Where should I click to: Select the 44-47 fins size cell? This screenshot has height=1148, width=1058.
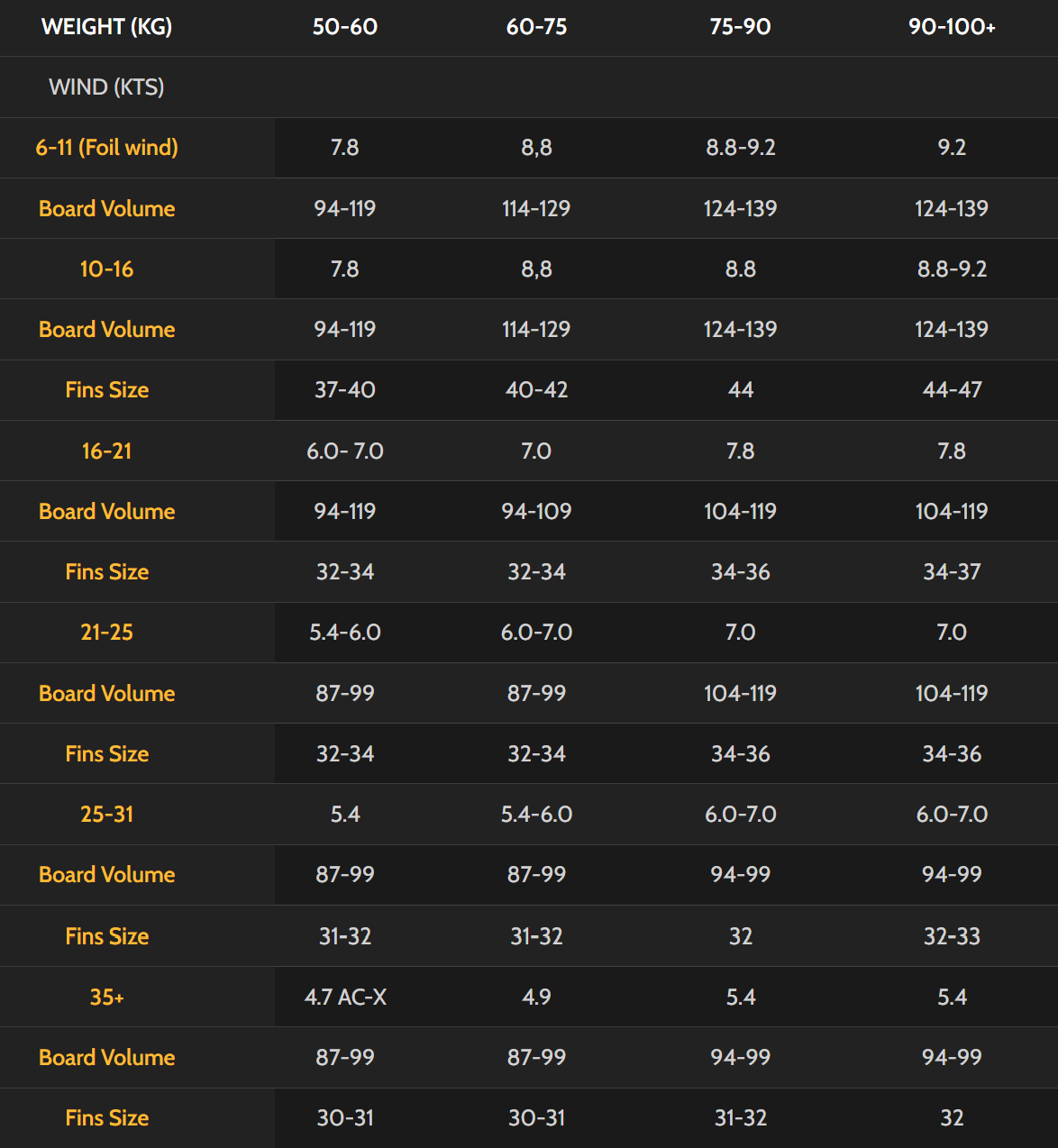(x=952, y=390)
